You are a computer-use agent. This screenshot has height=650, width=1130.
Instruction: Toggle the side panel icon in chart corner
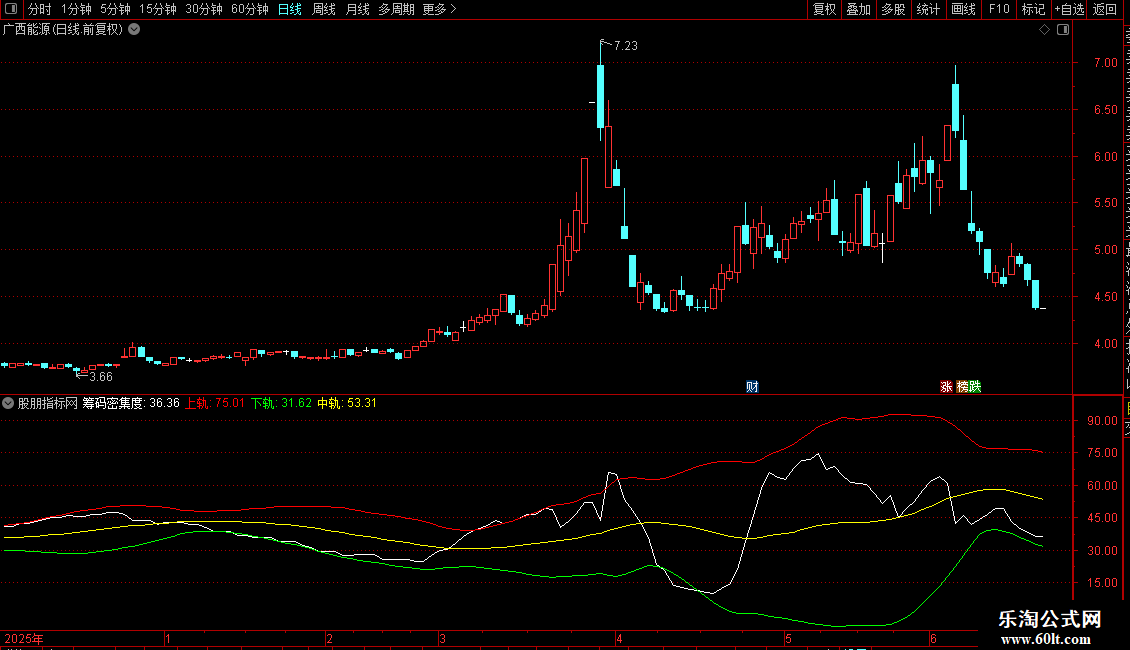pyautogui.click(x=1063, y=30)
